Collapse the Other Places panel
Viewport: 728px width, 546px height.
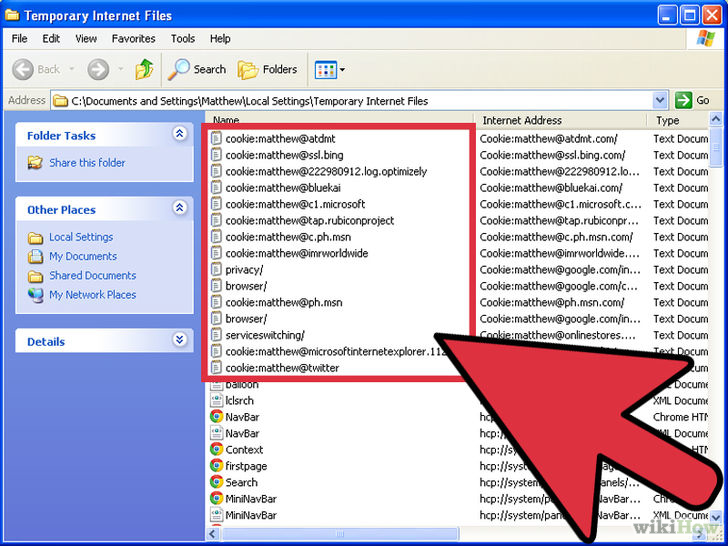(180, 208)
